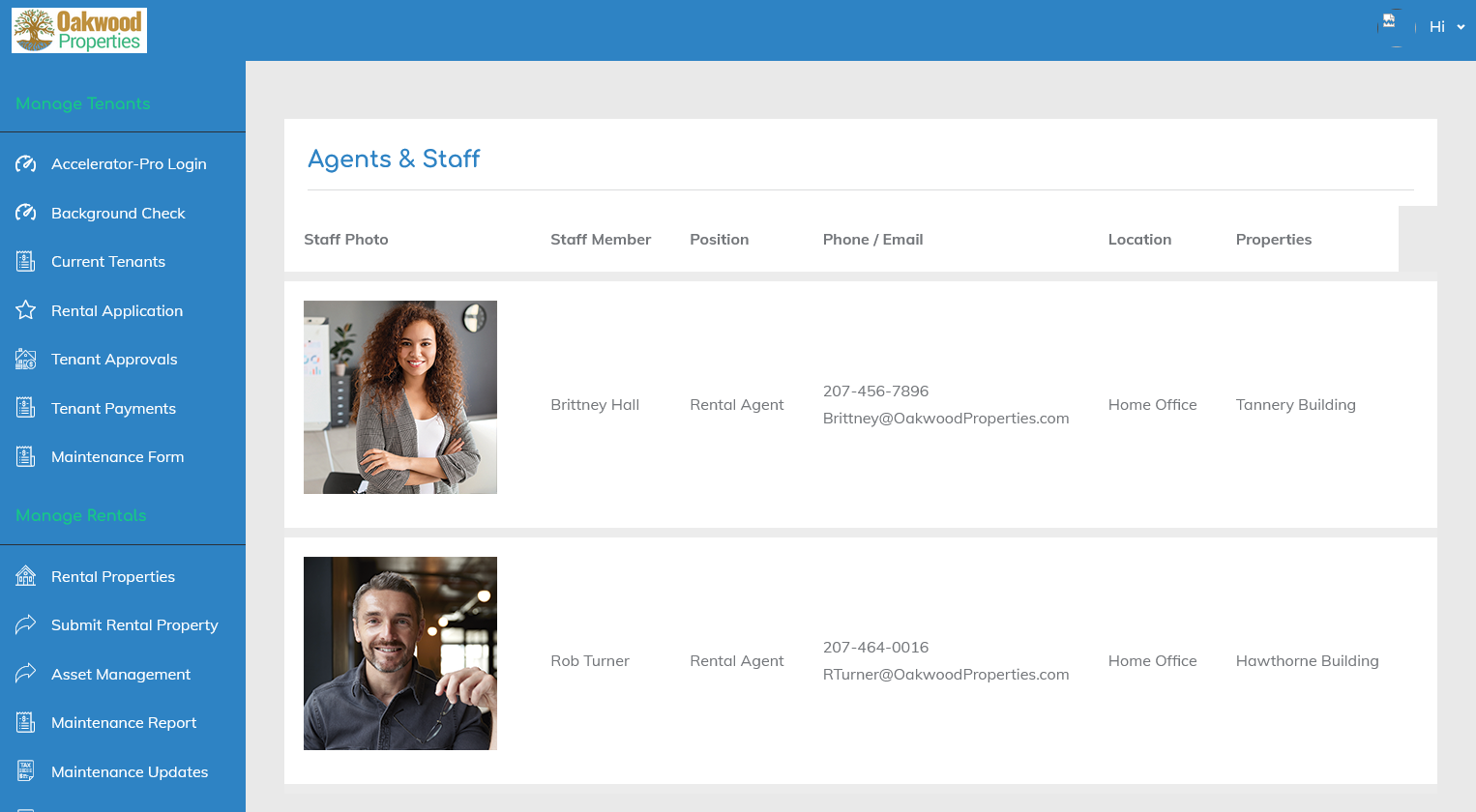Screen dimensions: 1476x812
Task: Click the Staff Photo column header
Action: point(346,239)
